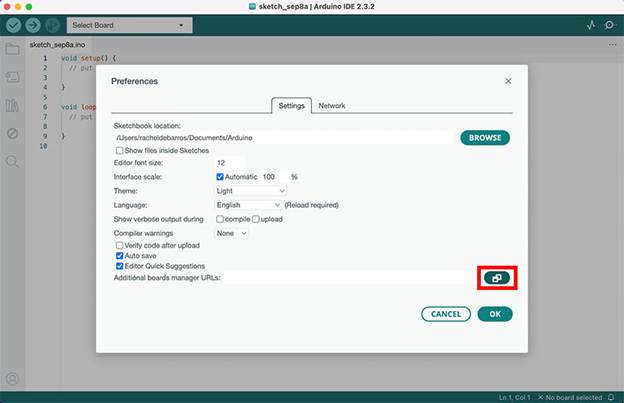Toggle the Auto save checkbox

[121, 255]
